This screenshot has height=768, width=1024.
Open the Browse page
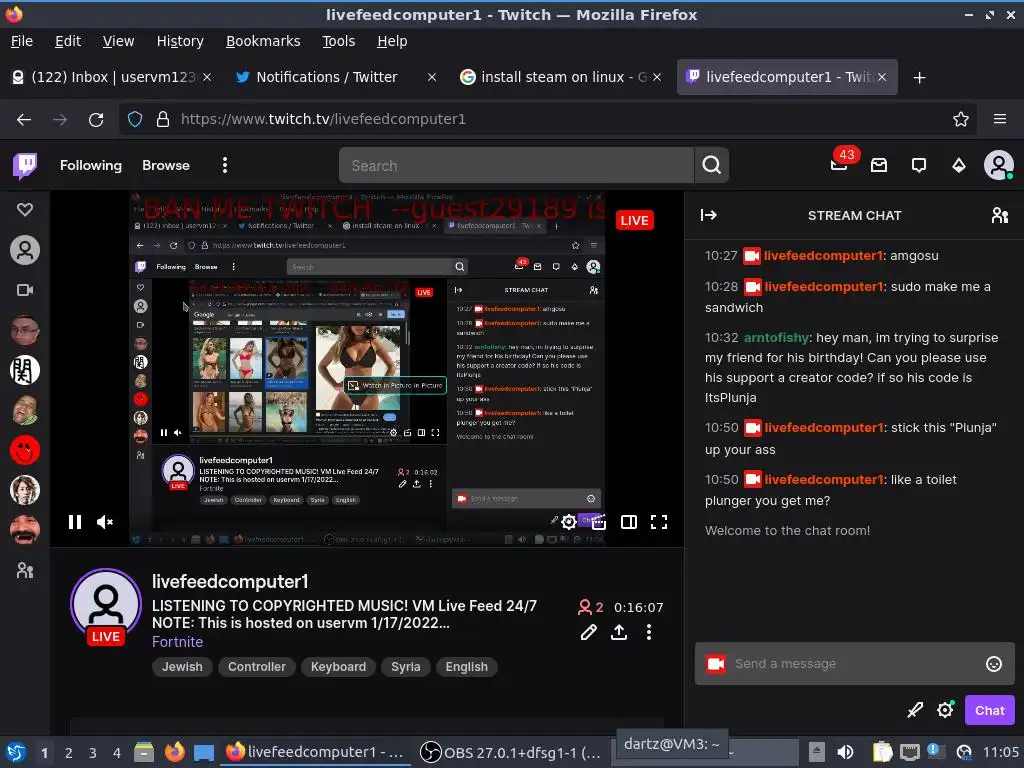pos(166,165)
